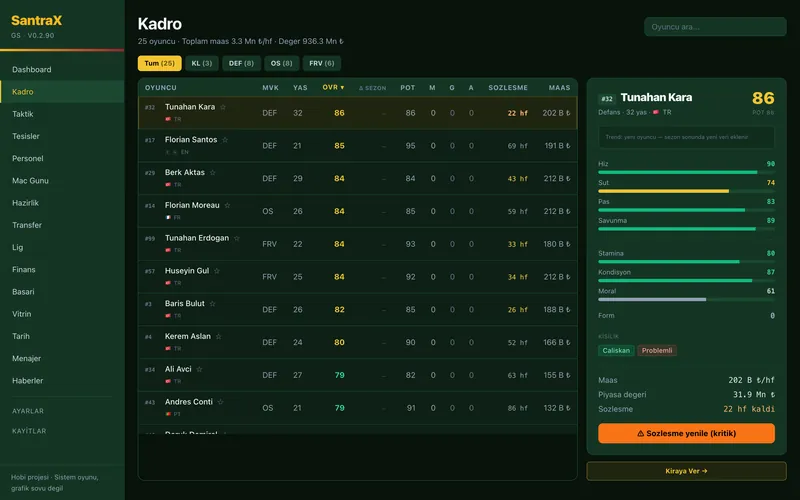Toggle star beside Tunahan Erdogan
The height and width of the screenshot is (500, 800).
tap(237, 238)
